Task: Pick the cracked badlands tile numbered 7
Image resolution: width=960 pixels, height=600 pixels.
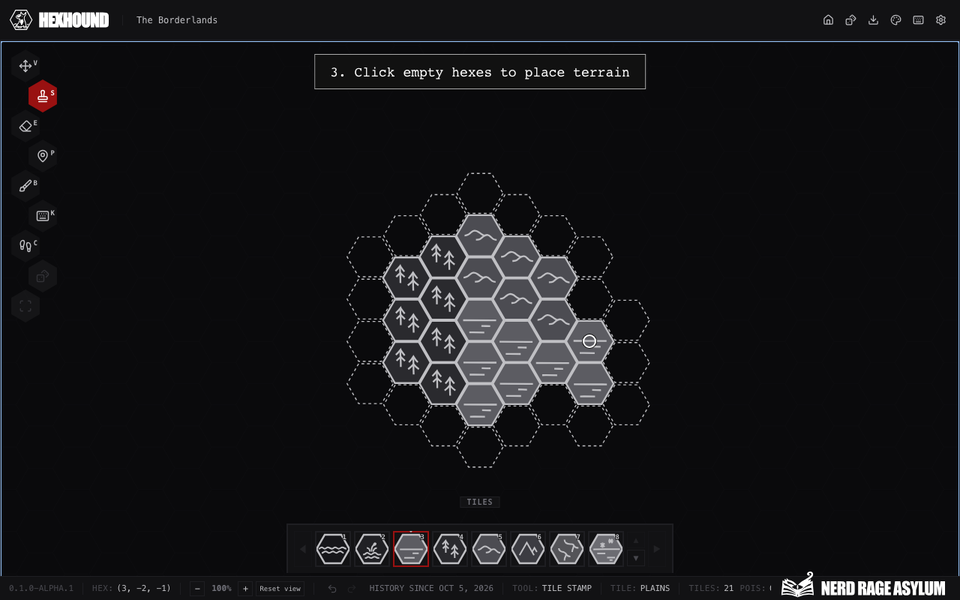Action: click(x=567, y=549)
